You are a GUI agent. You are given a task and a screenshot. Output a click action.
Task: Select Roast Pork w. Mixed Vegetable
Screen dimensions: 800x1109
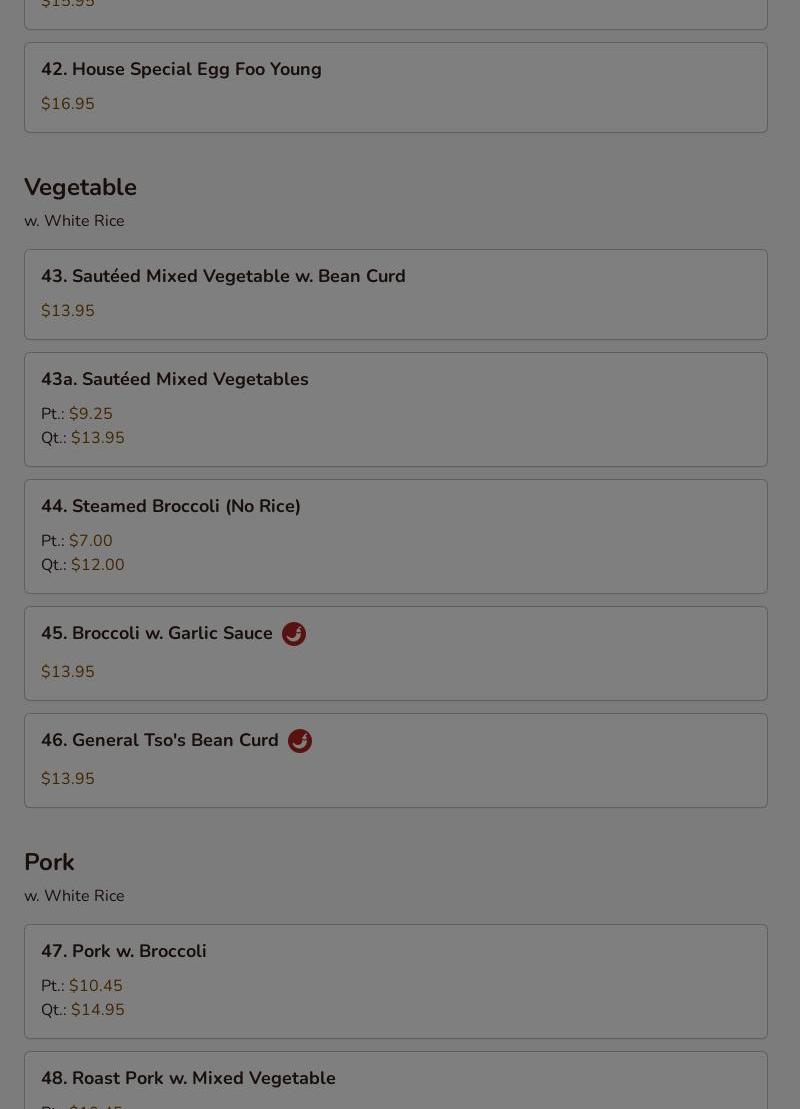click(x=188, y=1079)
